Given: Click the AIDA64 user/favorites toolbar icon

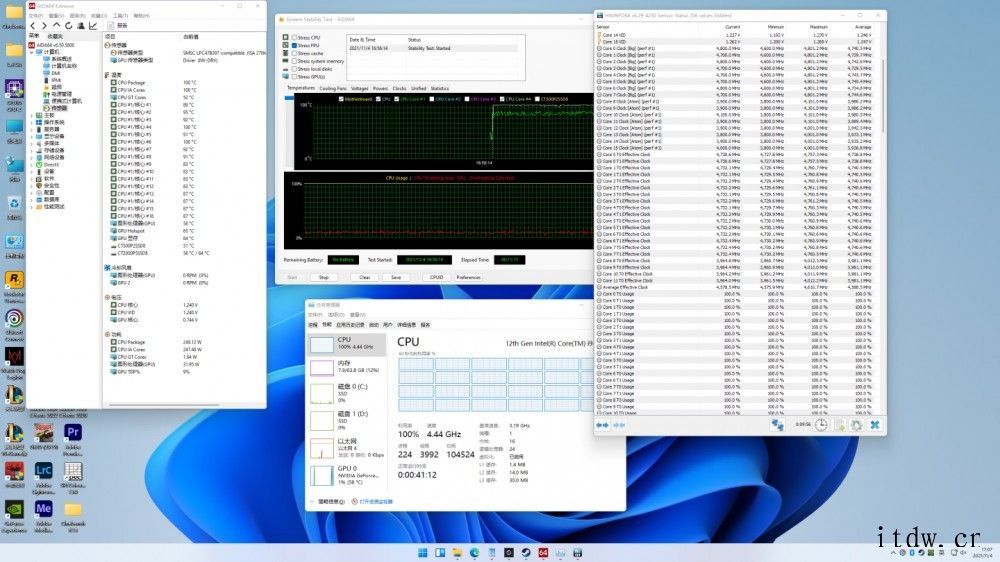Looking at the screenshot, I should click(x=80, y=26).
